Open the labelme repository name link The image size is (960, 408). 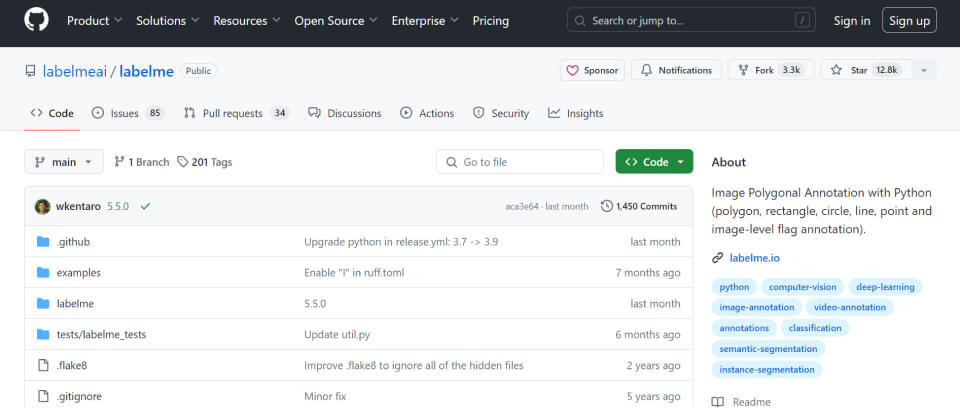[x=146, y=71]
